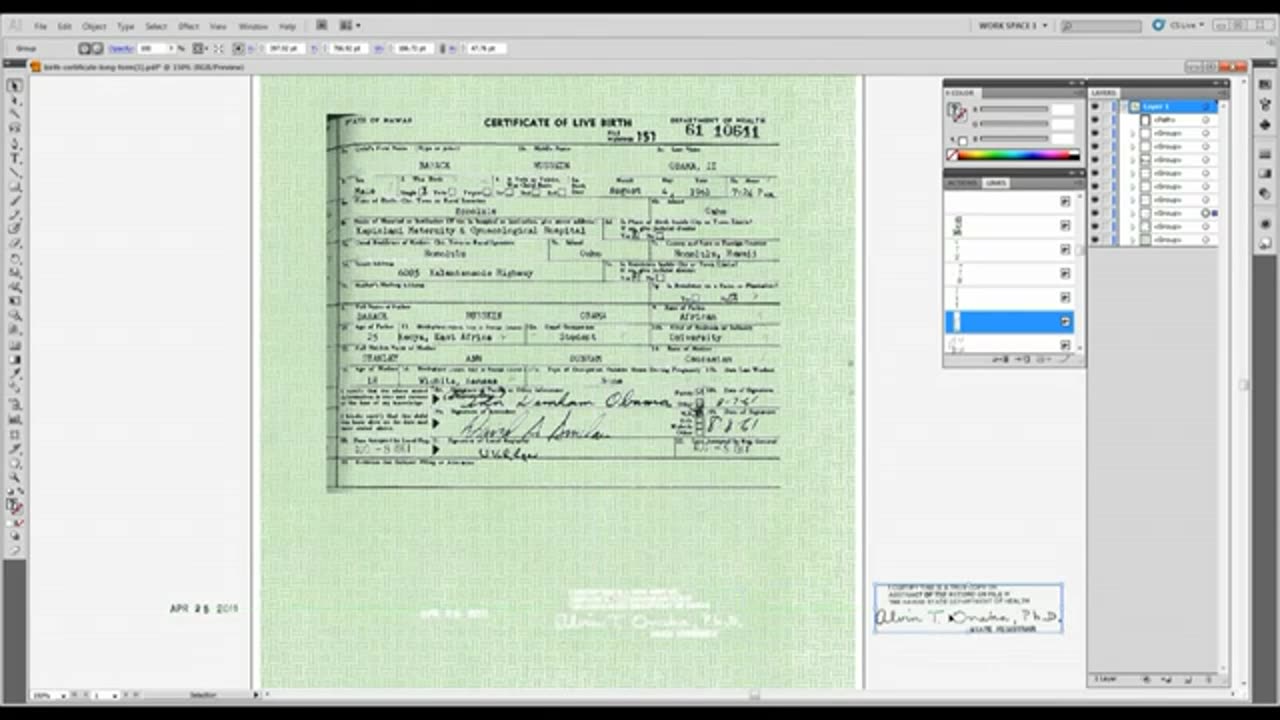Screen dimensions: 1280x720
Task: Select the Direct Selection tool
Action: pos(15,100)
